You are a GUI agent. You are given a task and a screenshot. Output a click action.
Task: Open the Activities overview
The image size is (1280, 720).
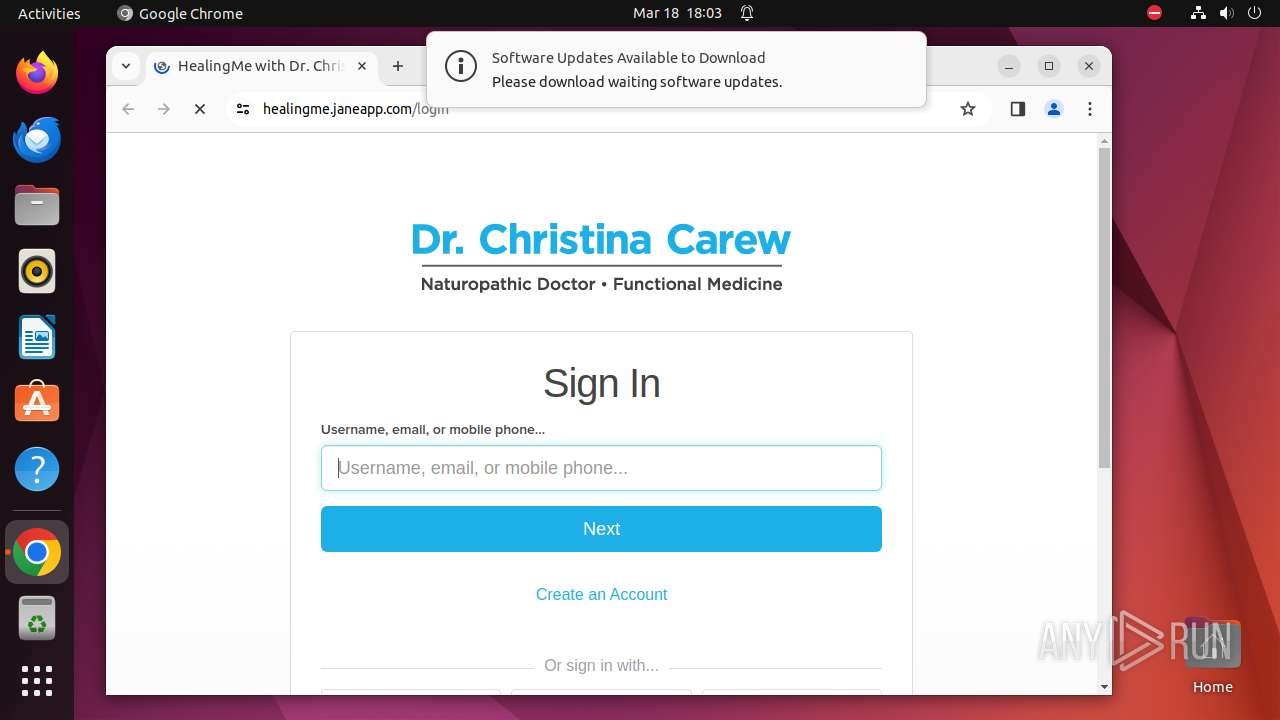click(x=49, y=13)
